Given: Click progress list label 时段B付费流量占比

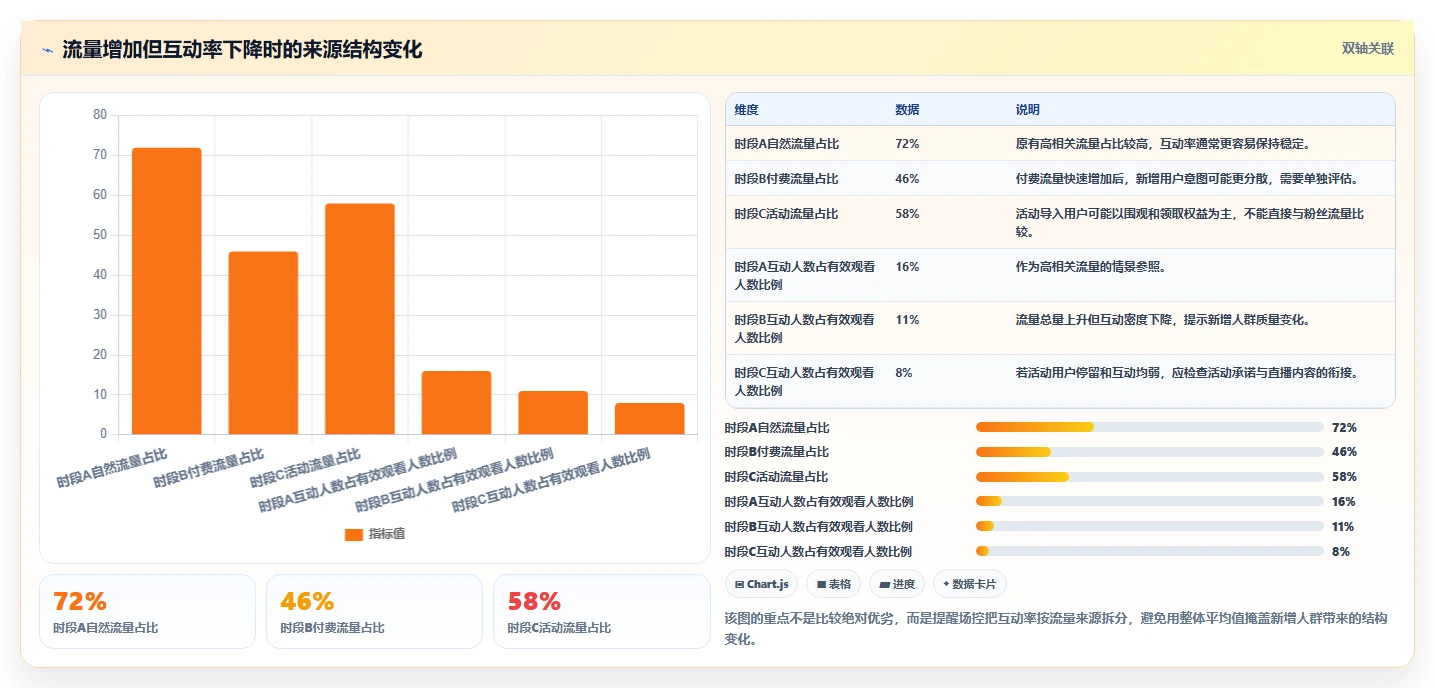Looking at the screenshot, I should pos(777,452).
